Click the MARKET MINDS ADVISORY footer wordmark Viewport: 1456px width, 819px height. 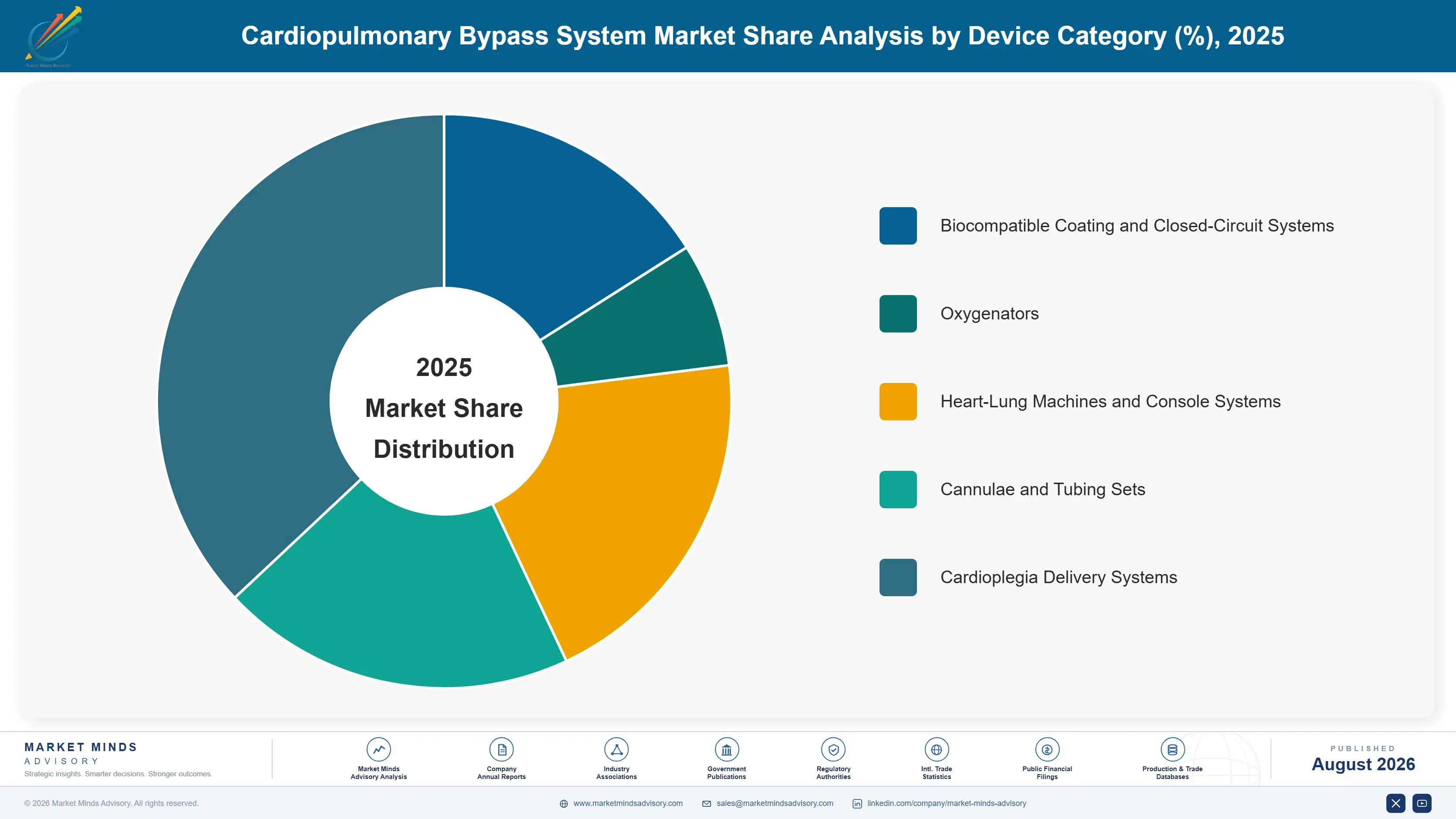click(x=81, y=753)
